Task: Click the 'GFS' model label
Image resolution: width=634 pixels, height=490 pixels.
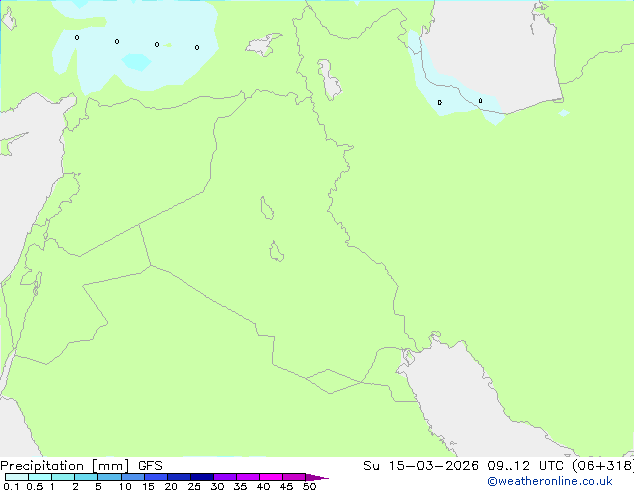Action: [150, 466]
